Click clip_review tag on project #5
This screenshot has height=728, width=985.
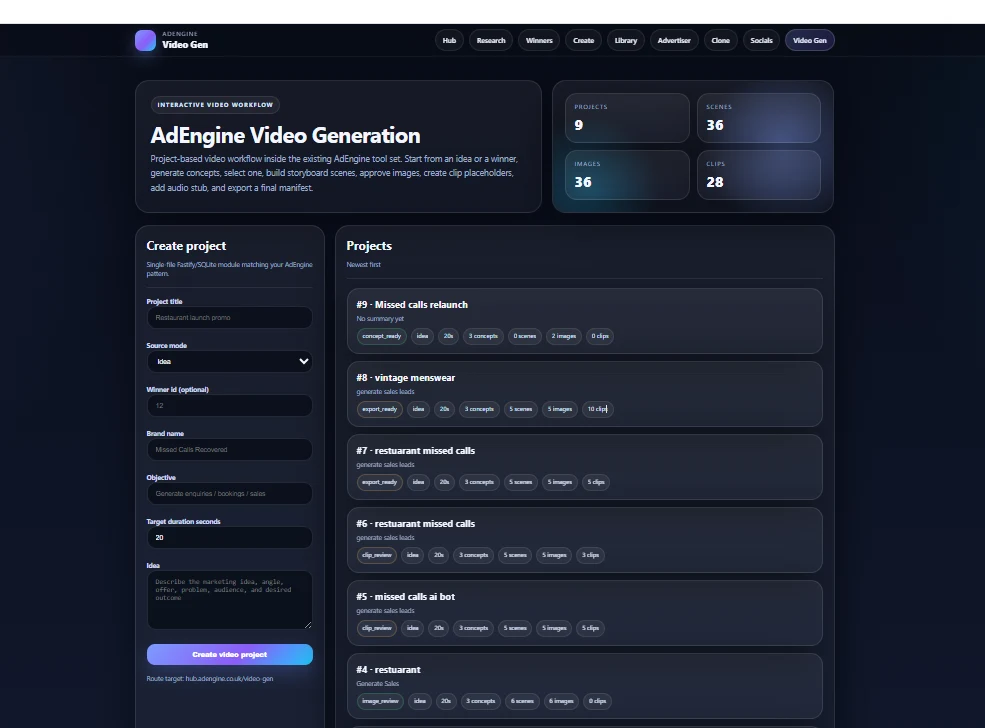click(377, 627)
